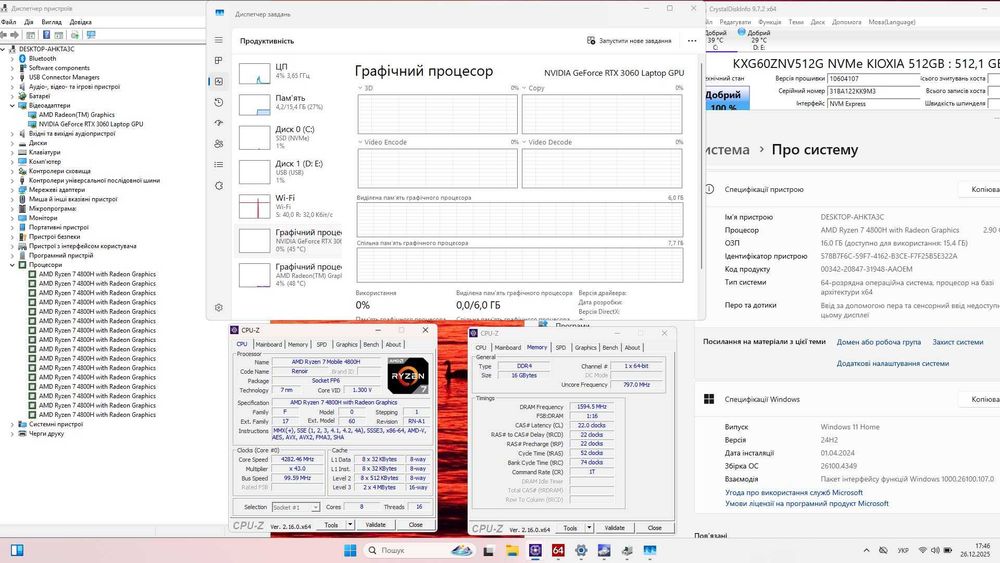This screenshot has width=1000, height=563.
Task: Switch to Graphics tab in right CPU-Z window
Action: click(585, 347)
